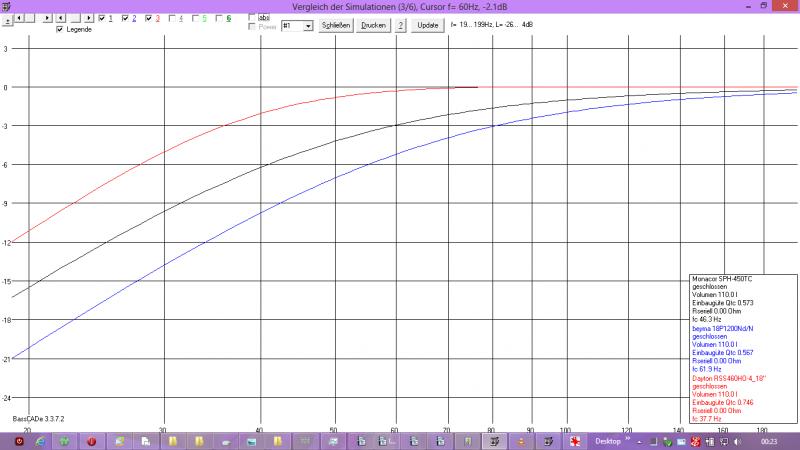Image resolution: width=800 pixels, height=450 pixels.
Task: Open picture viewer icon on taskbar
Action: (251, 441)
